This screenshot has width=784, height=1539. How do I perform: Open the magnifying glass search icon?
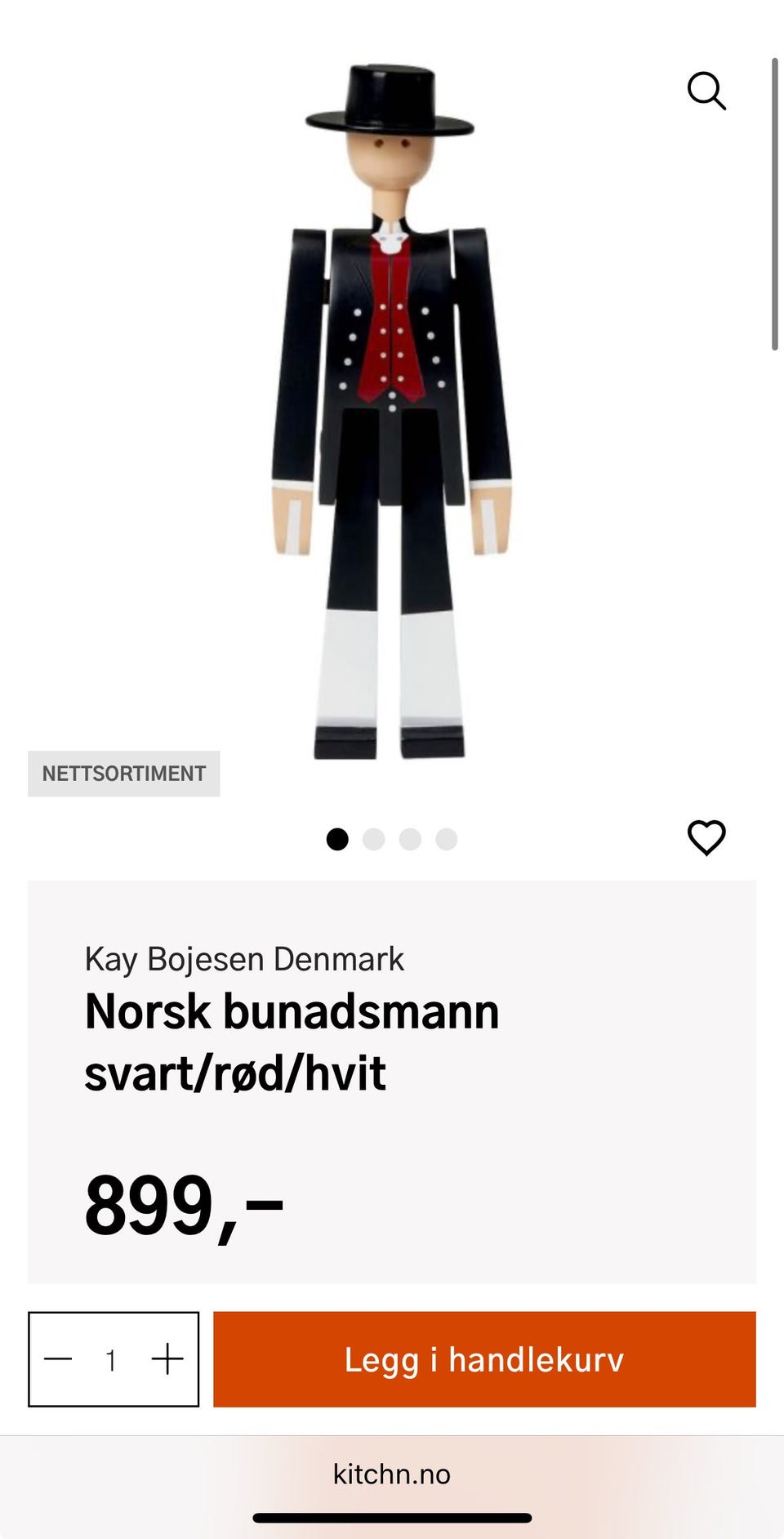tap(706, 91)
